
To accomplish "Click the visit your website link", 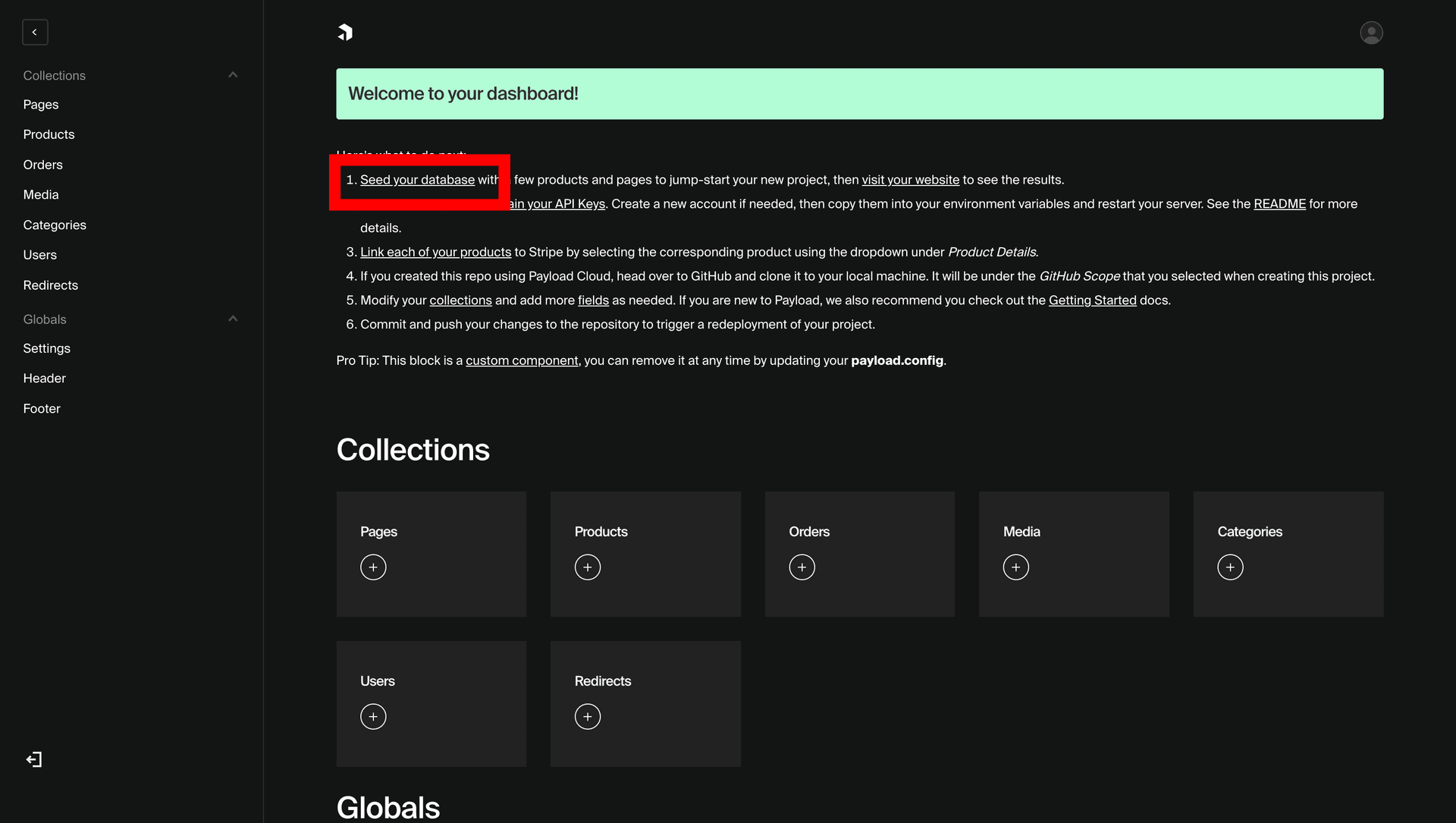I will tap(910, 180).
